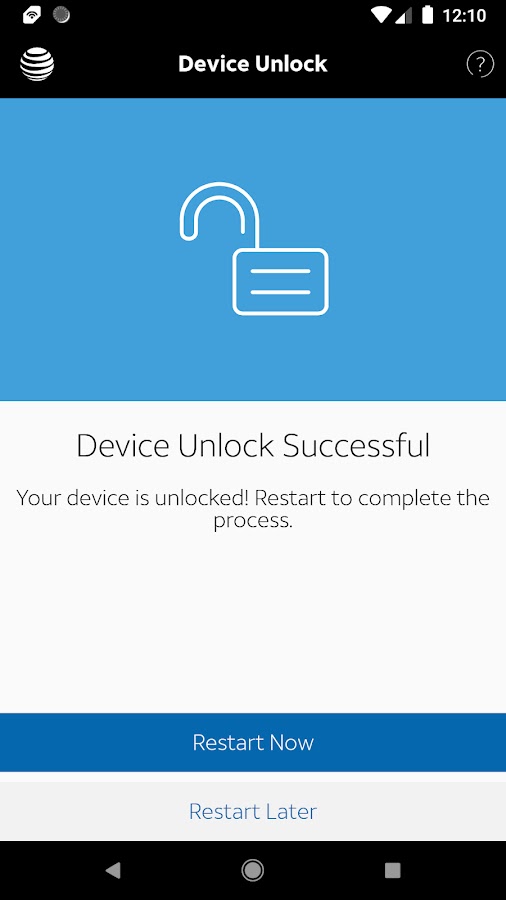Tap the 12:10 clock in status bar
The height and width of the screenshot is (900, 506).
pyautogui.click(x=465, y=15)
